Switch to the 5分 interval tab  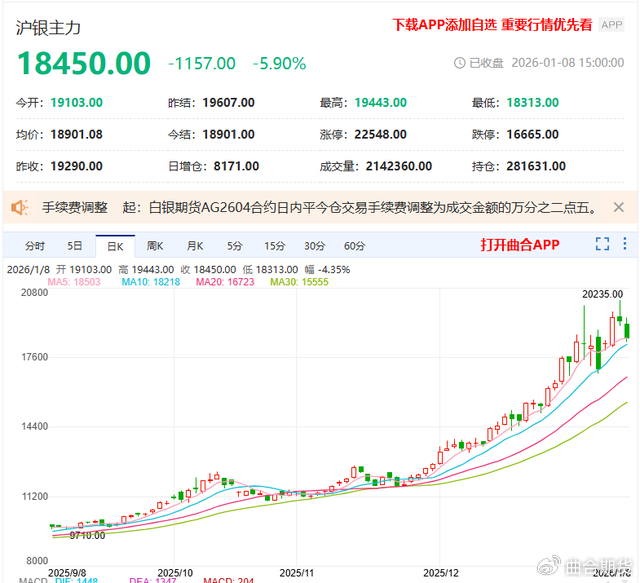(235, 246)
